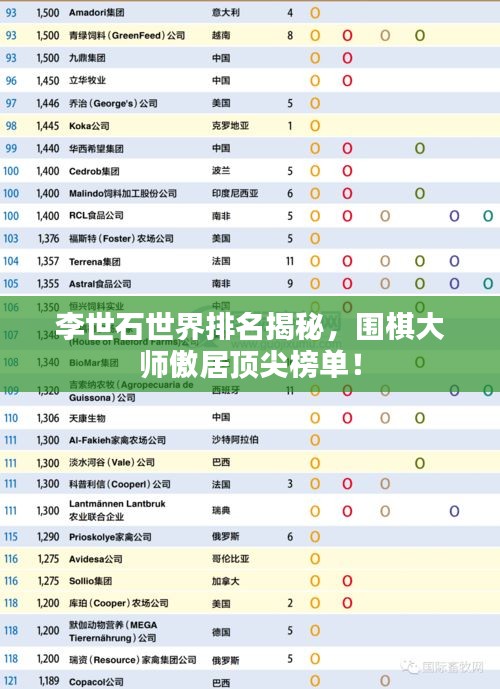
Task: Click the green circle in 淡水河谷(Vale)公司 row
Action: point(420,463)
